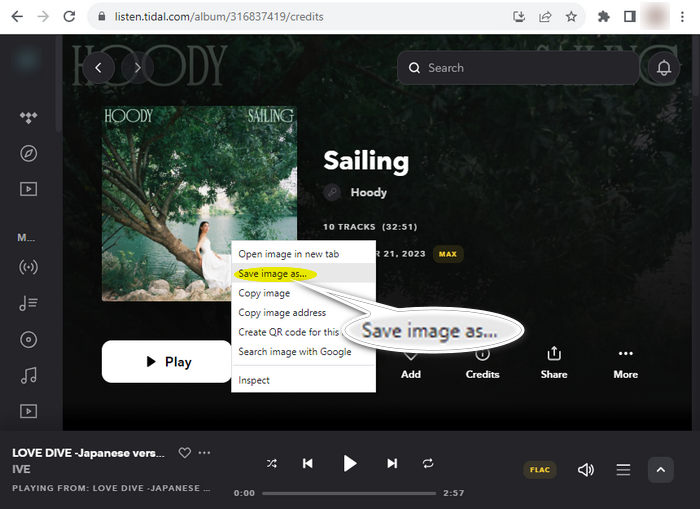The width and height of the screenshot is (700, 509).
Task: Share the album
Action: click(554, 363)
